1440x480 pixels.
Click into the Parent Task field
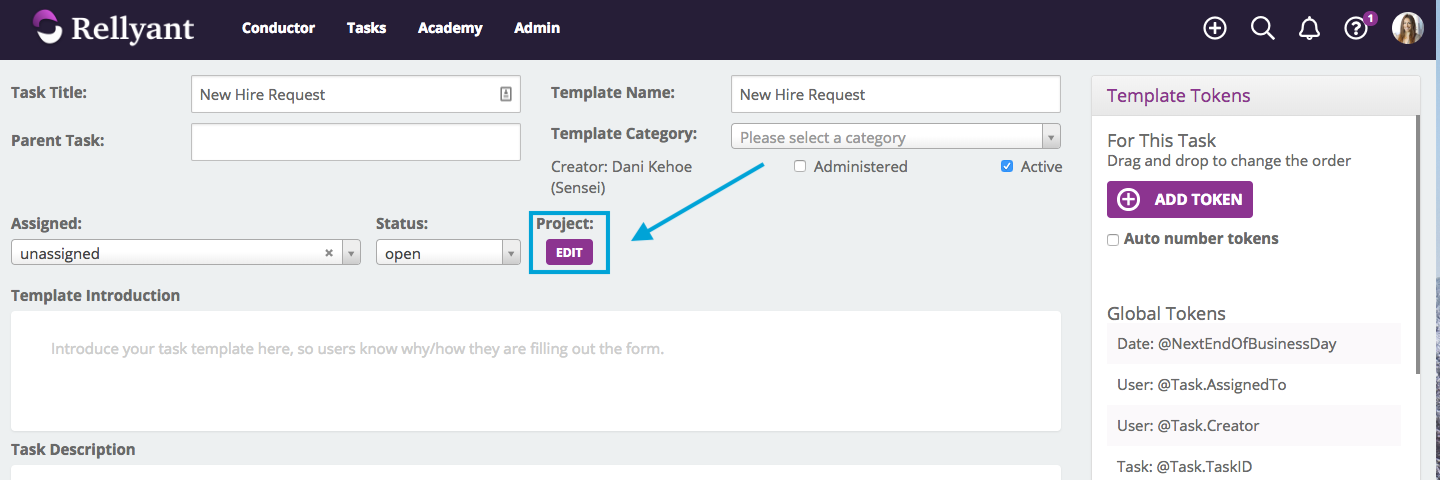click(x=355, y=142)
